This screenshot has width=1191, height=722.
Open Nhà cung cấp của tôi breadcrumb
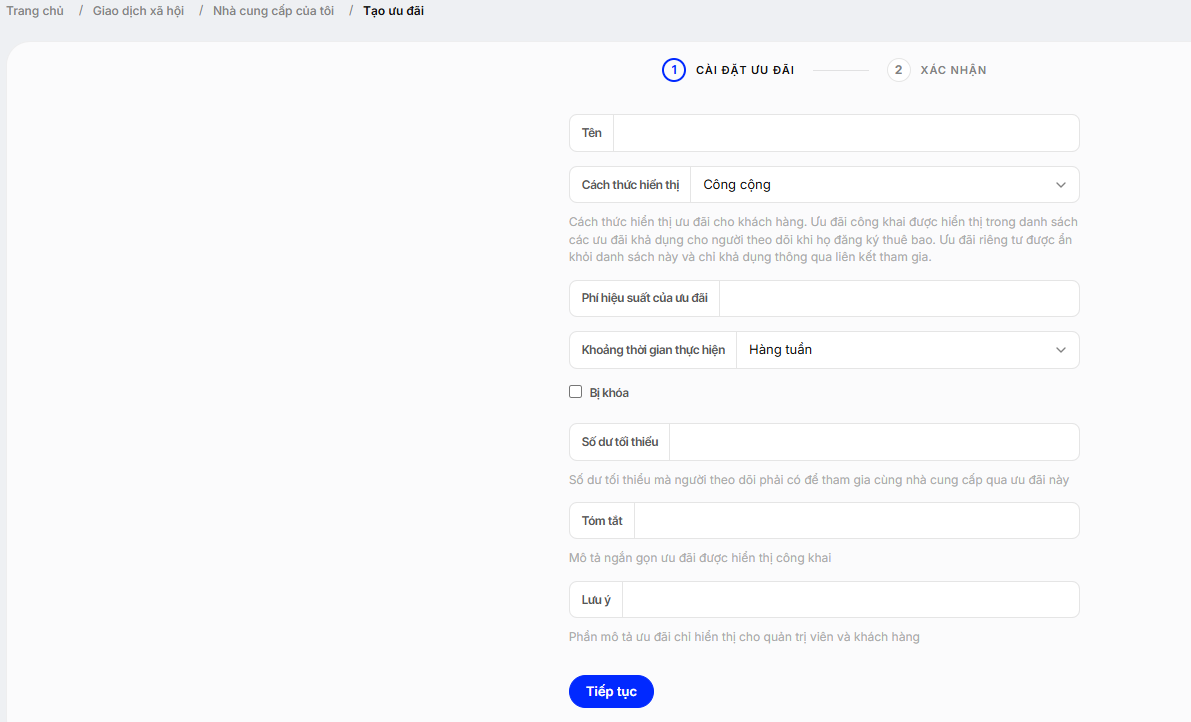(x=273, y=11)
